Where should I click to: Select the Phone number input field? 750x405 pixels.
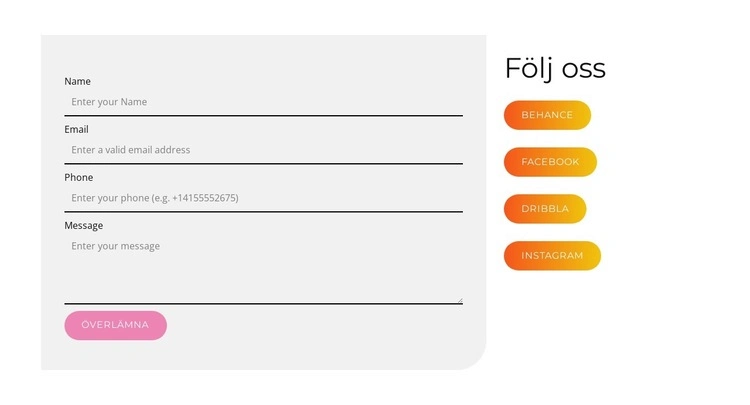tap(263, 198)
